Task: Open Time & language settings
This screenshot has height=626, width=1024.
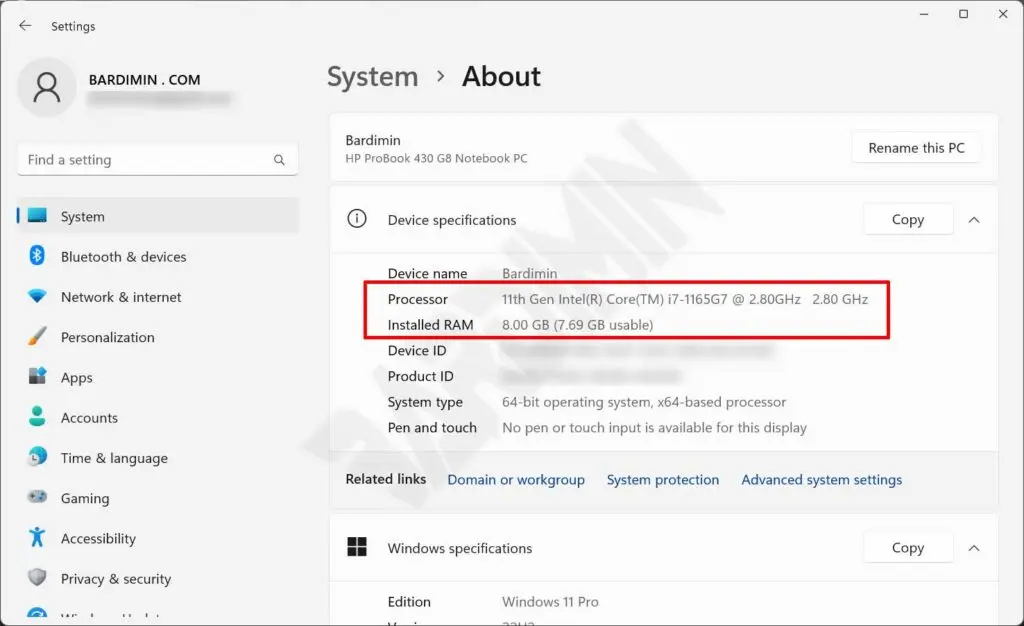Action: click(x=158, y=458)
